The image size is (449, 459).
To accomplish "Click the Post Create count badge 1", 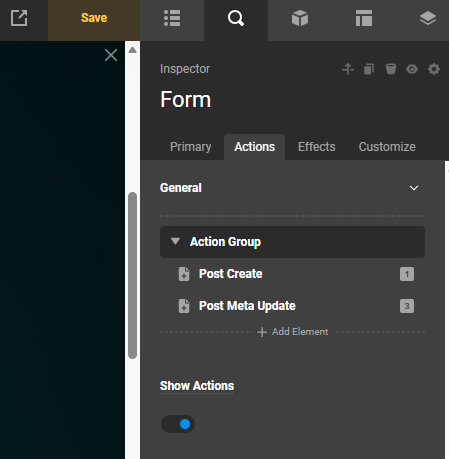I will click(407, 274).
